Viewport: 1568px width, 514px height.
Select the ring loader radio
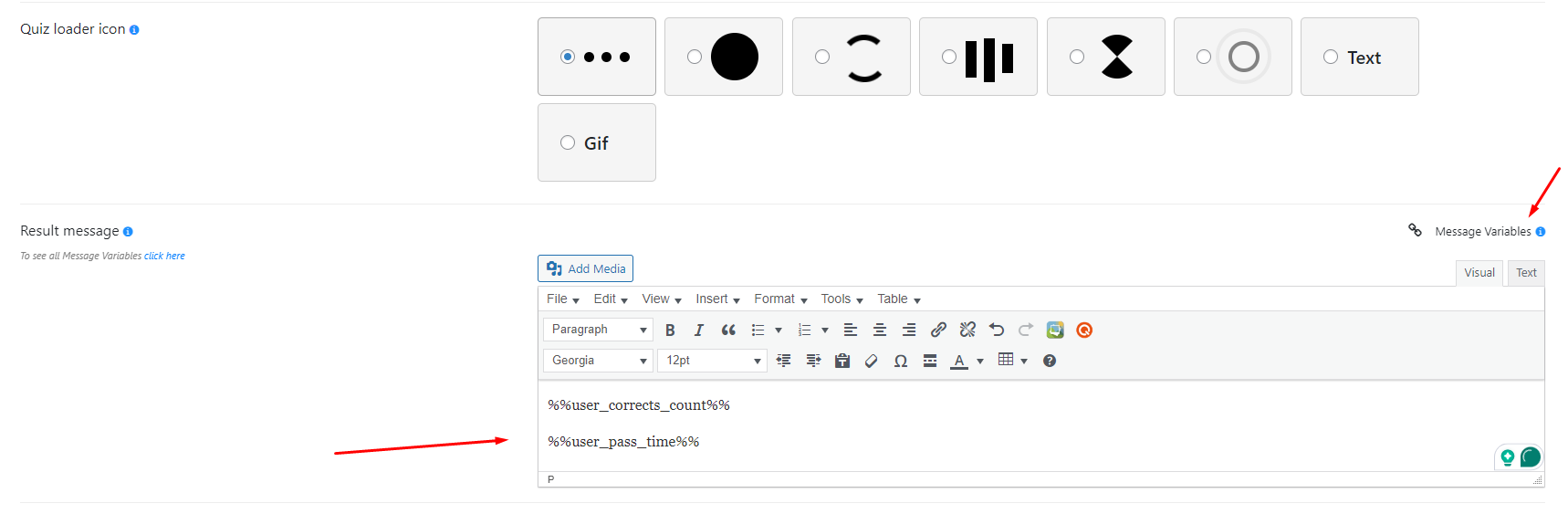[x=1204, y=57]
